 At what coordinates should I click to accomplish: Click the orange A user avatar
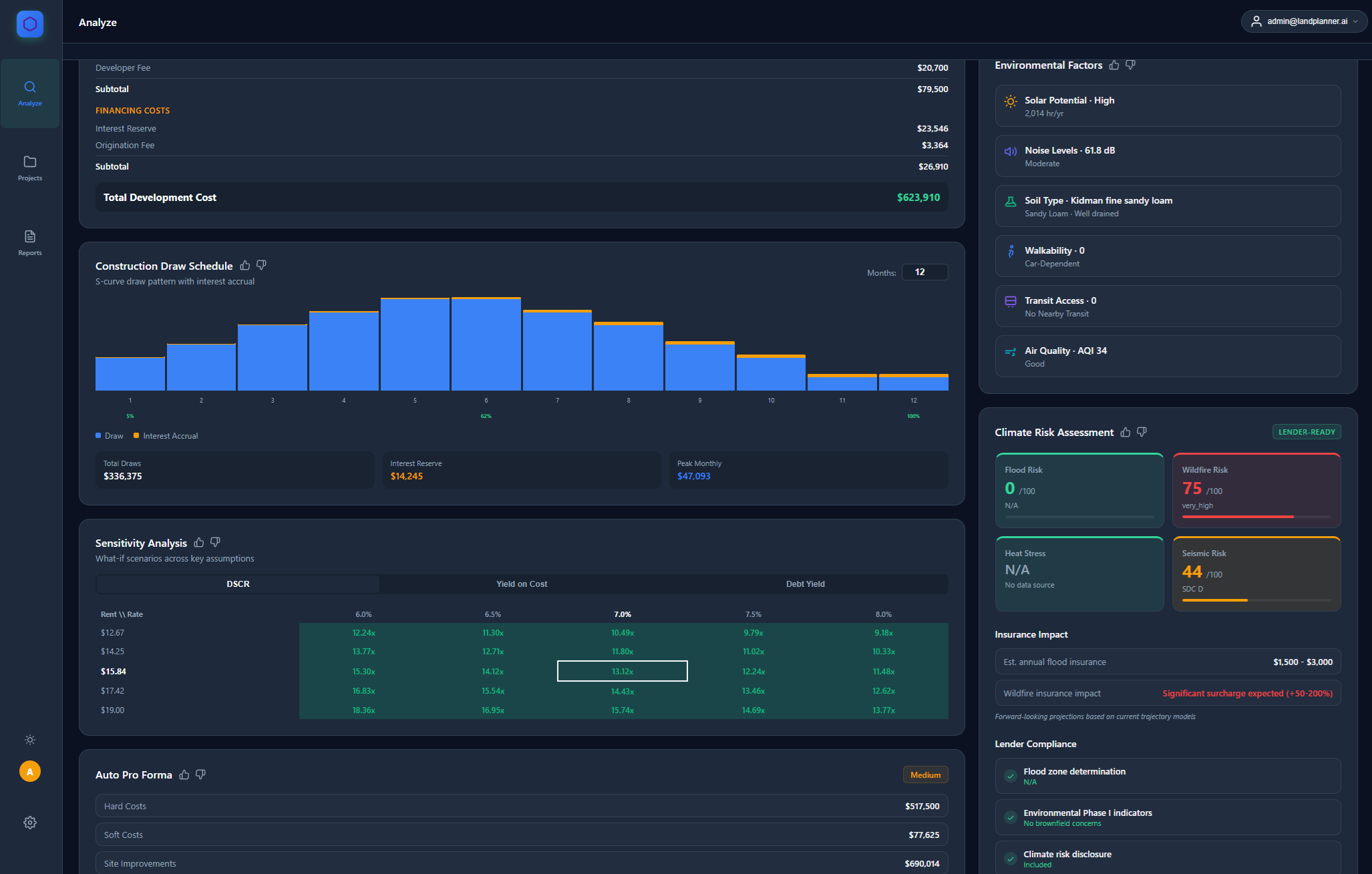pos(30,772)
